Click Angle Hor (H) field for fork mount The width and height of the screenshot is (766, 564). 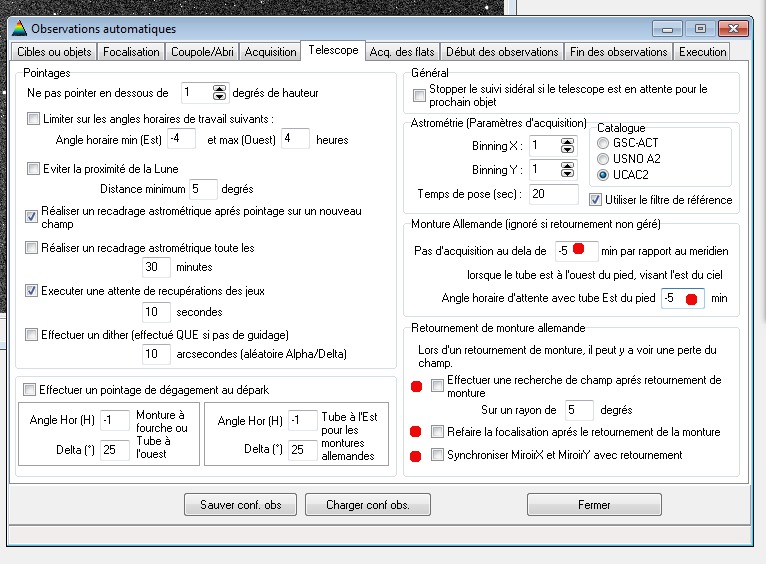[115, 420]
